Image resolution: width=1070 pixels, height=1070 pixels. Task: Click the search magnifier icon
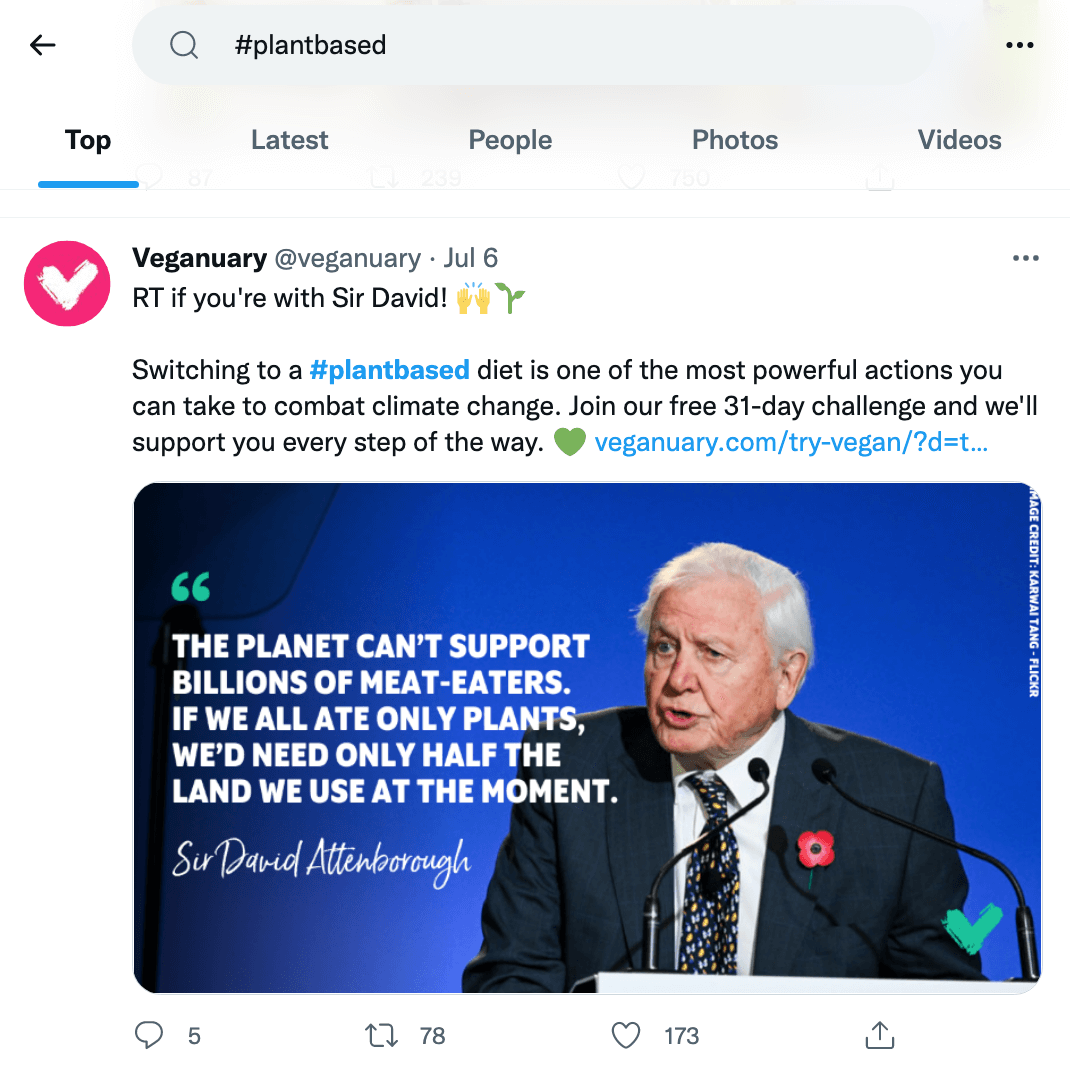coord(184,45)
